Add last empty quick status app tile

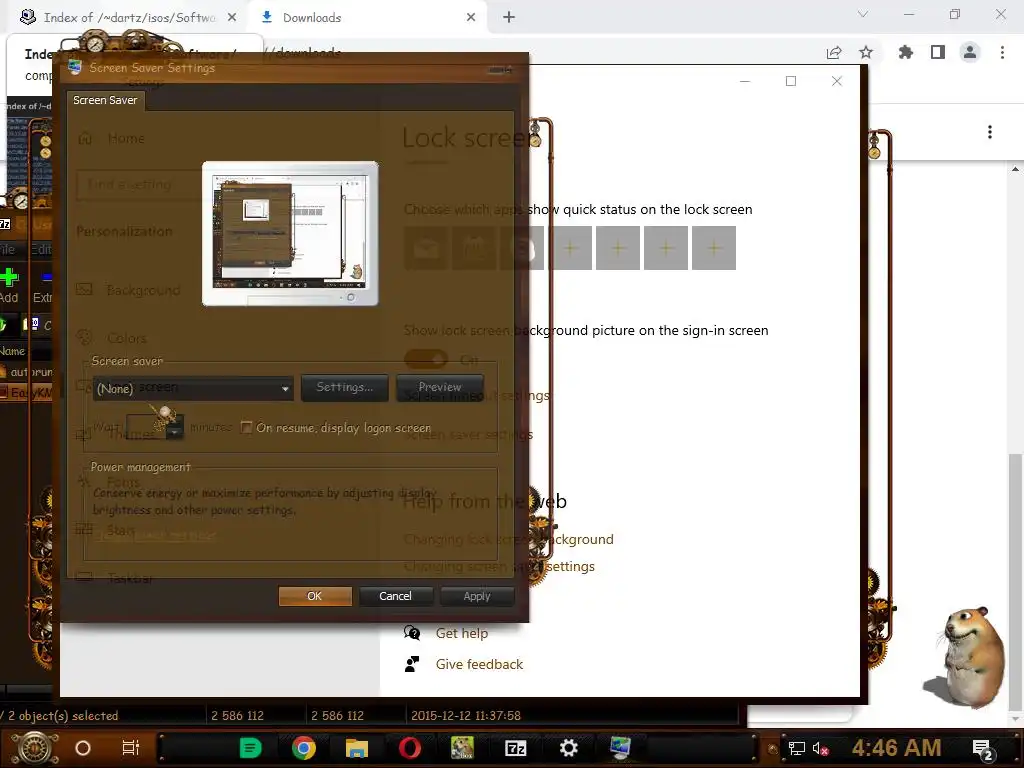click(x=714, y=248)
